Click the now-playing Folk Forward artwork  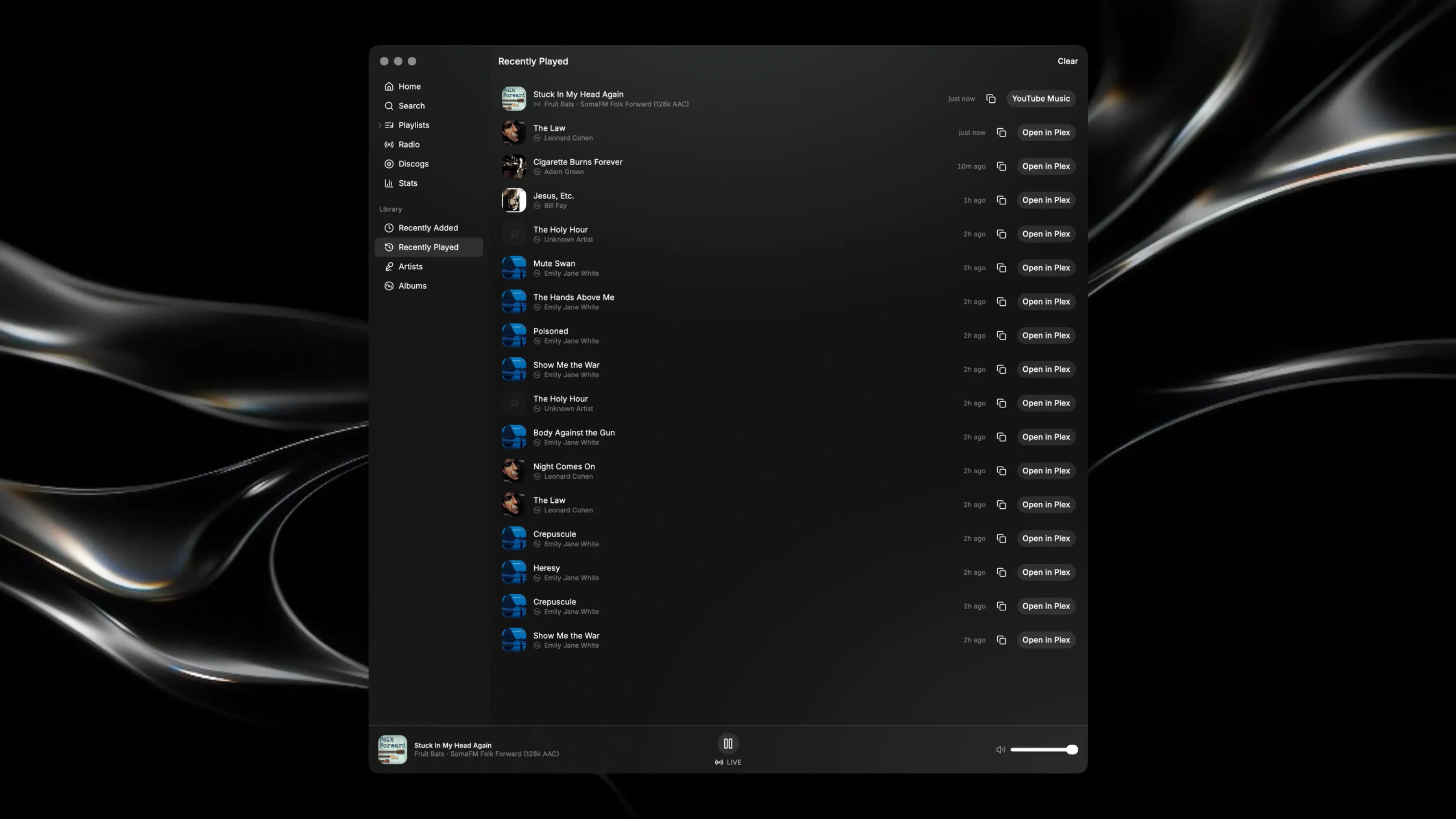click(392, 749)
